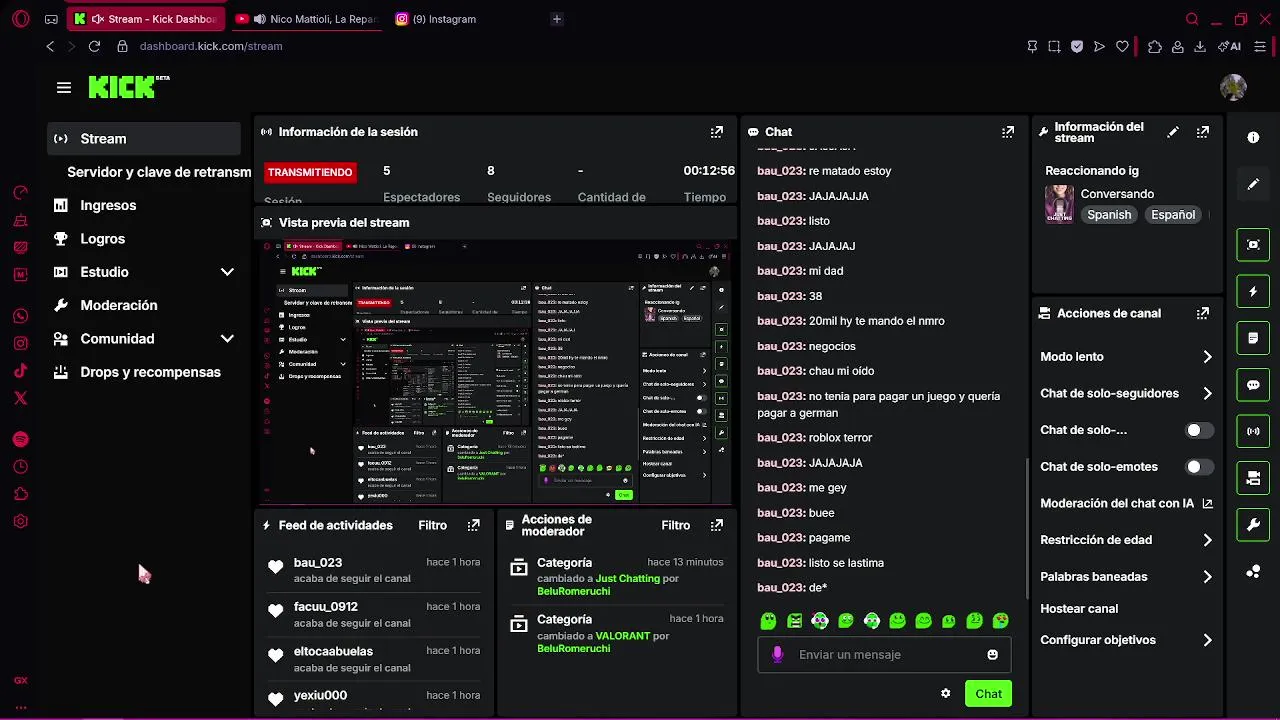Open the X (Twitter) icon in Opera GX sidebar

[20, 398]
